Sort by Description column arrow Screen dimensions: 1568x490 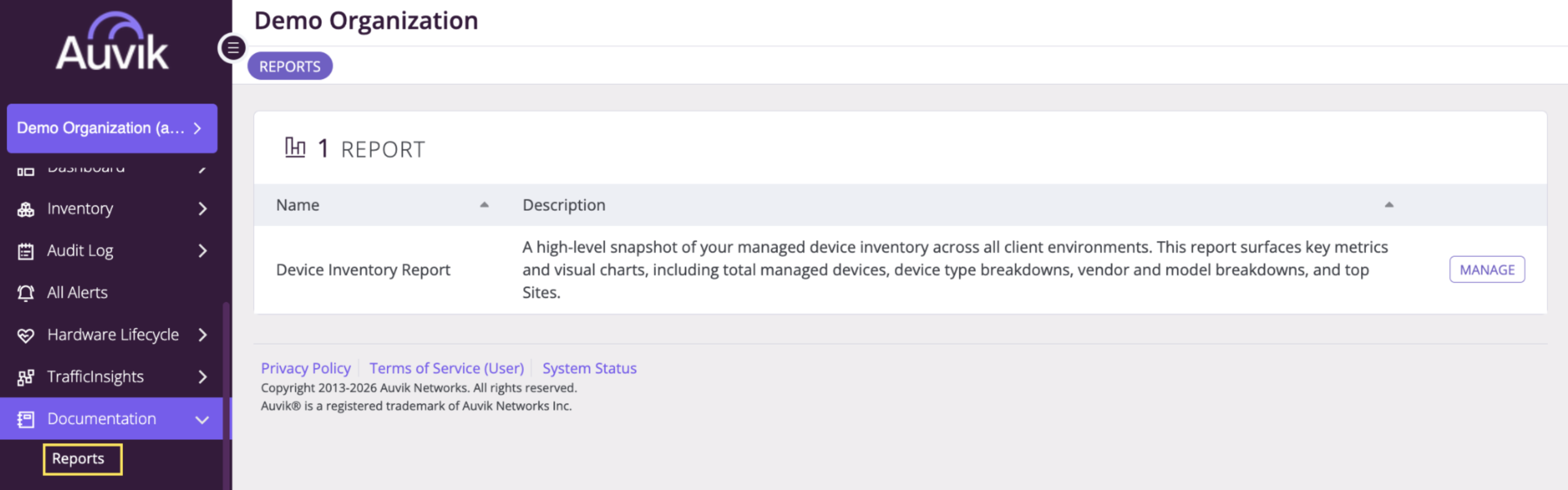1388,205
